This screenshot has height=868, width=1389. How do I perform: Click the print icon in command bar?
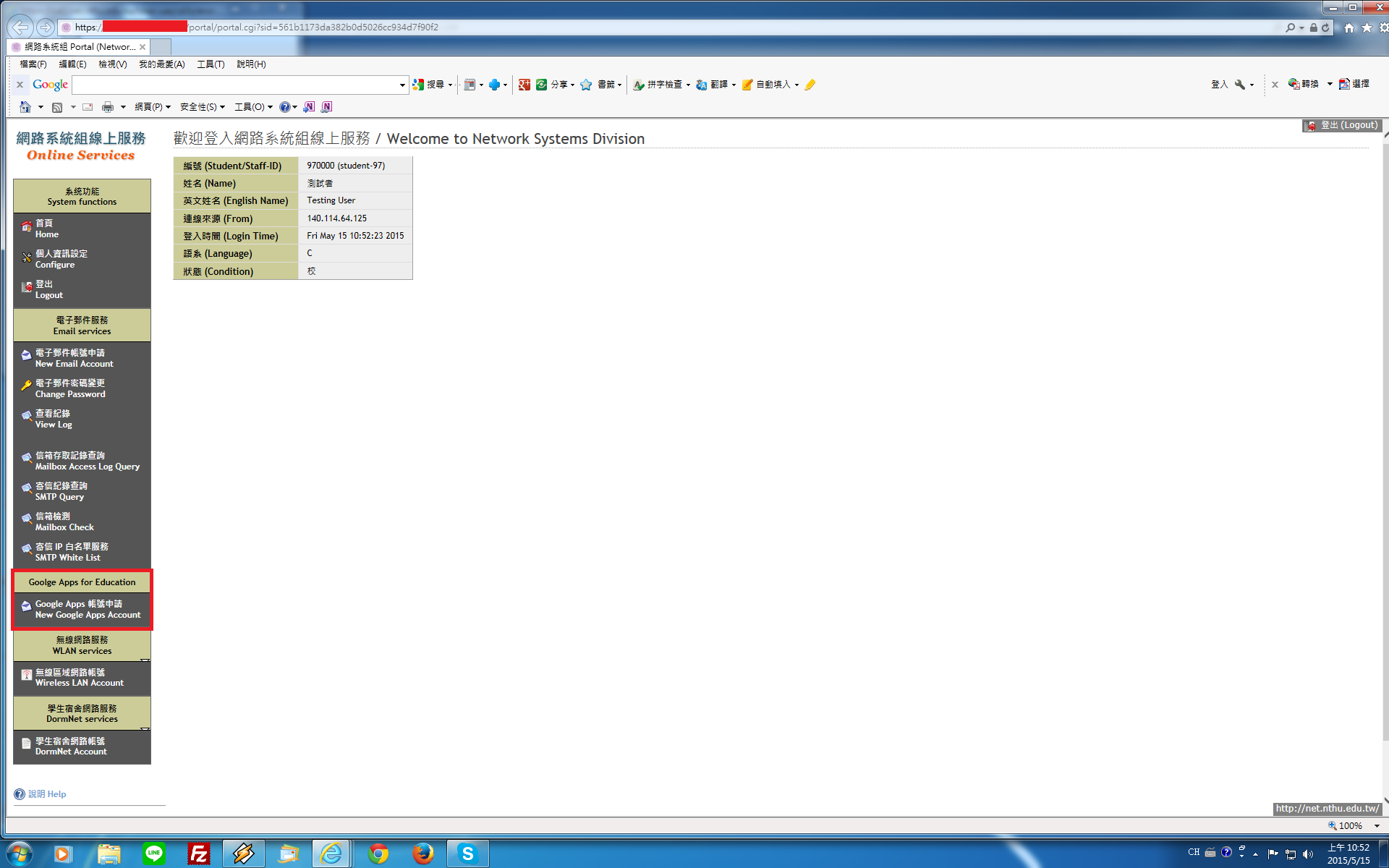pyautogui.click(x=108, y=107)
